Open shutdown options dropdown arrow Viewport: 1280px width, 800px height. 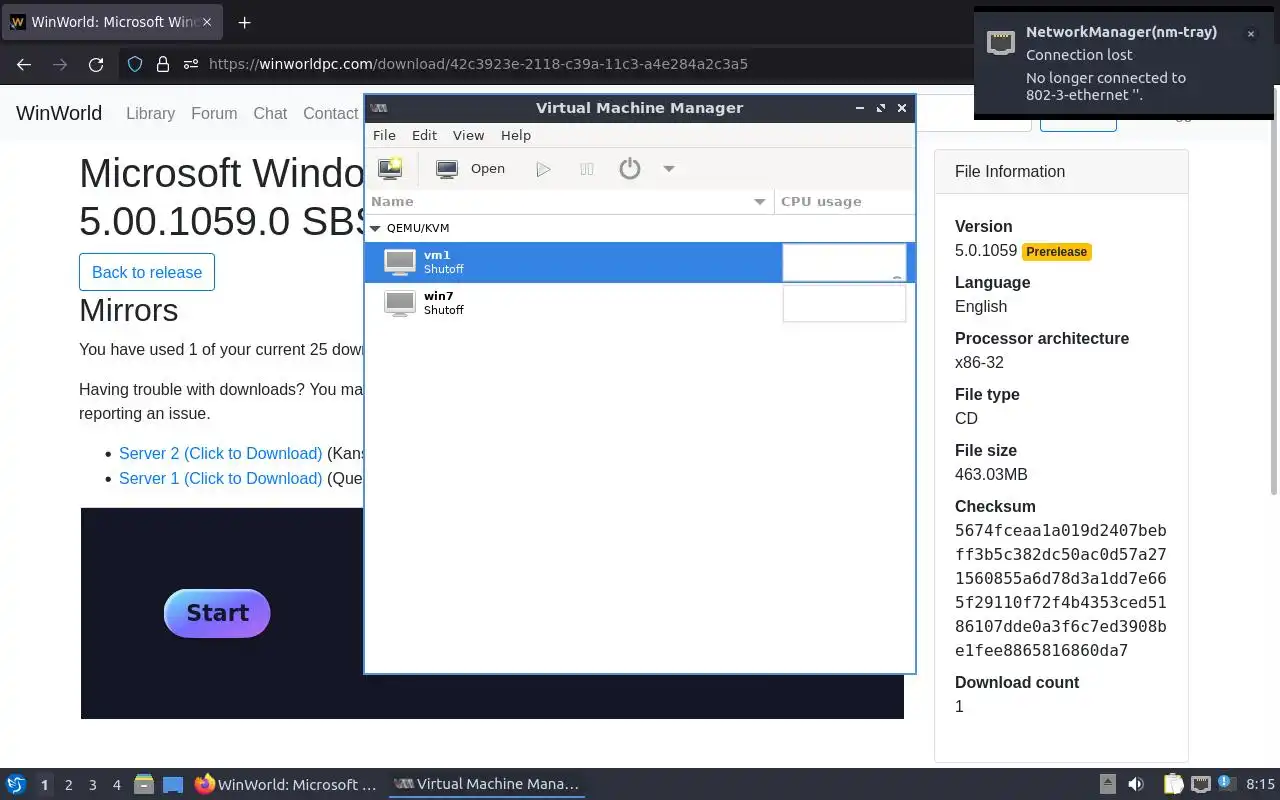click(x=669, y=169)
